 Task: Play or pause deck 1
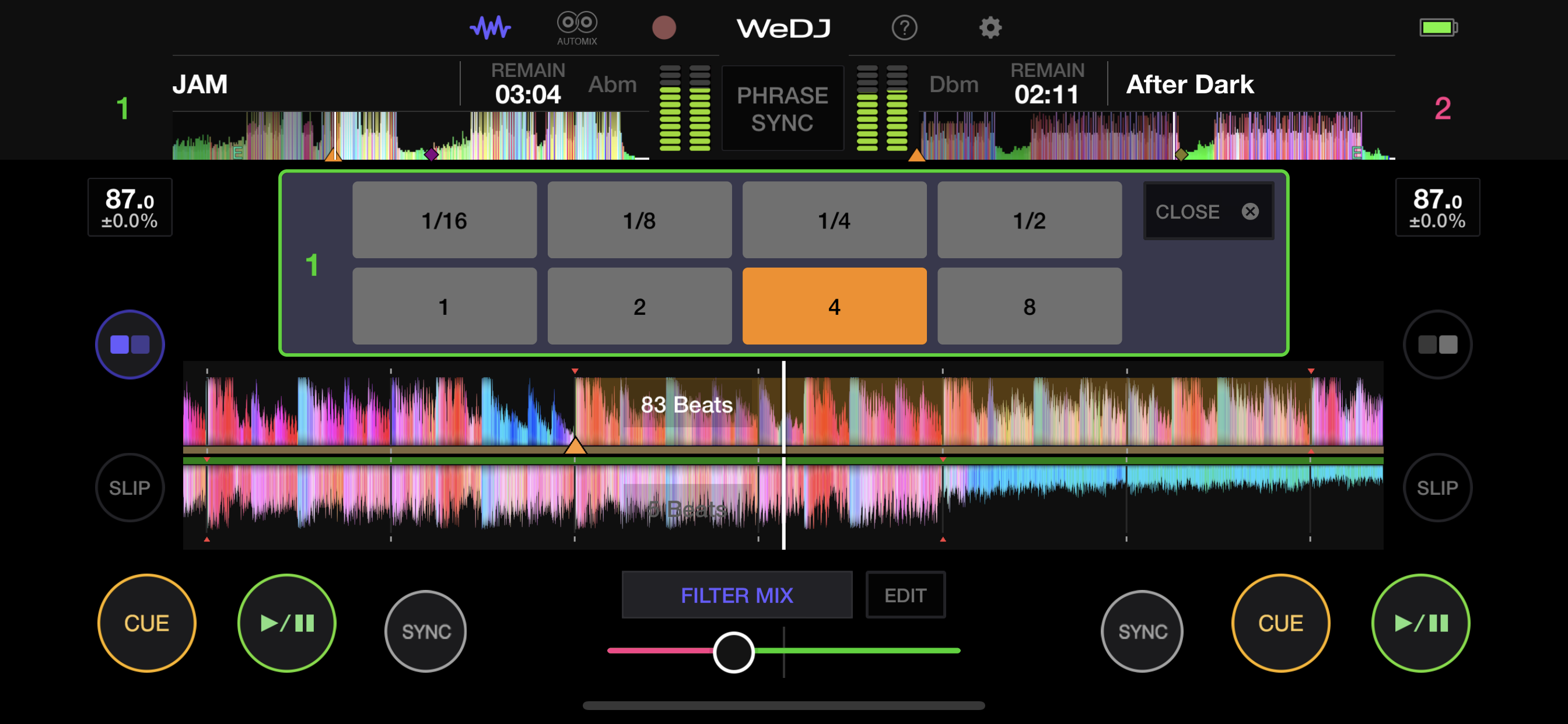(x=286, y=623)
